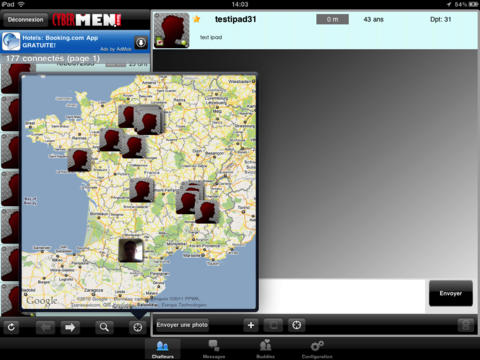This screenshot has width=480, height=360.
Task: Toggle the map popover locate button
Action: point(138,328)
